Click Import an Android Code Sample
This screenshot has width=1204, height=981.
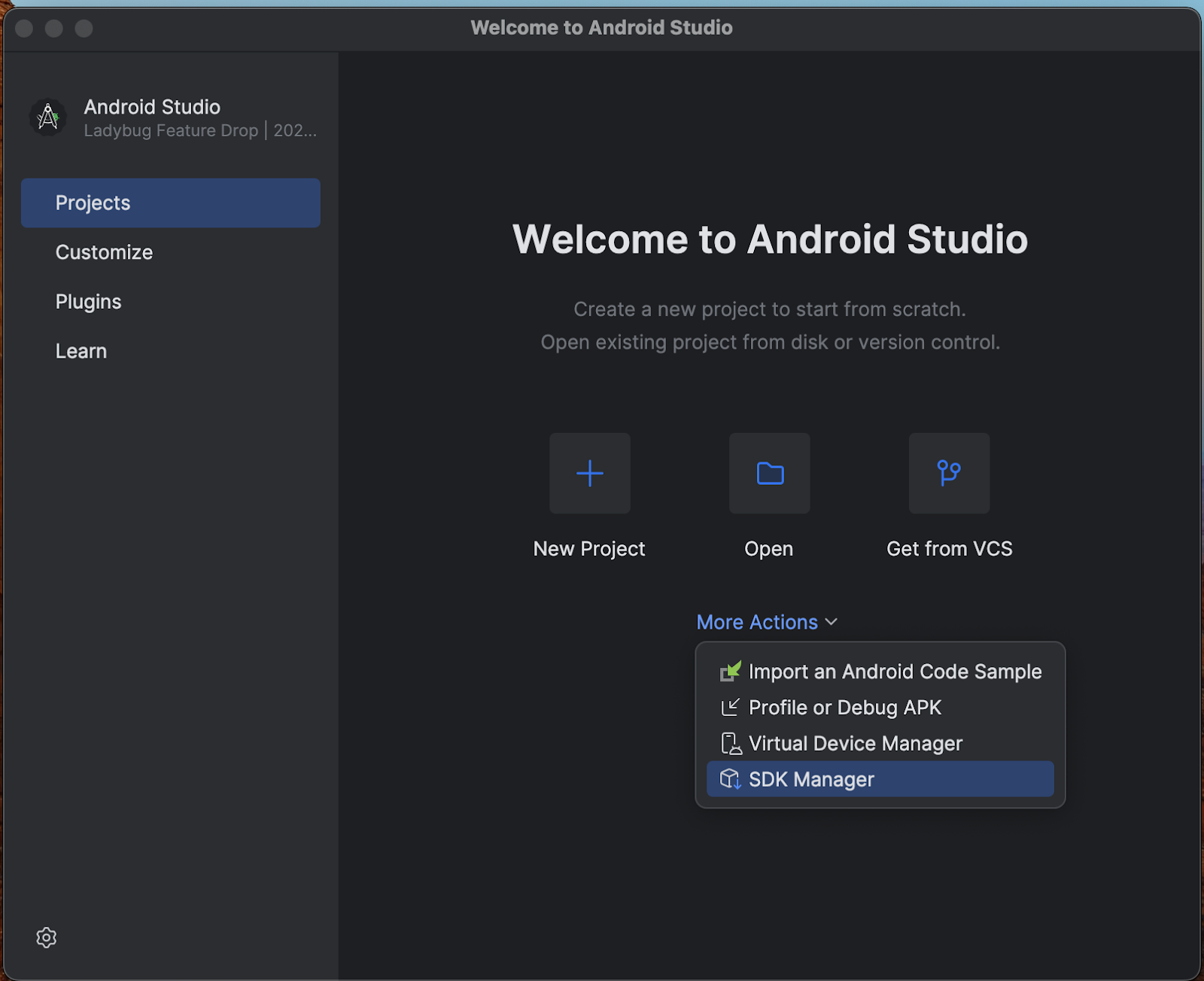coord(895,671)
